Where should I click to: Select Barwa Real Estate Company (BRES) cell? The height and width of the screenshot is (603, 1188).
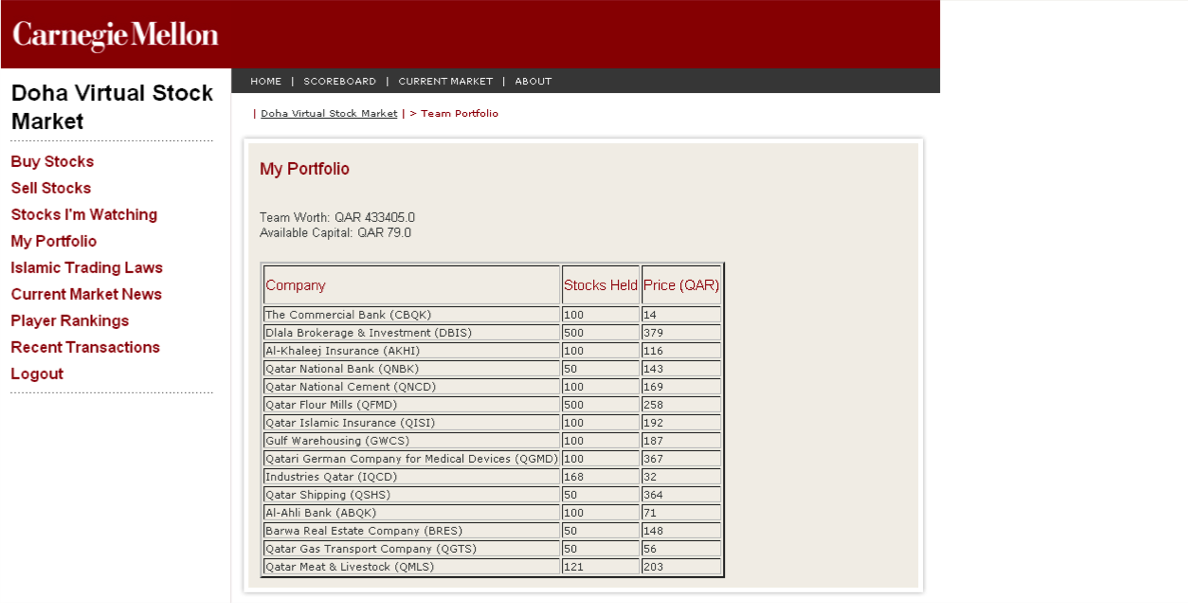411,530
